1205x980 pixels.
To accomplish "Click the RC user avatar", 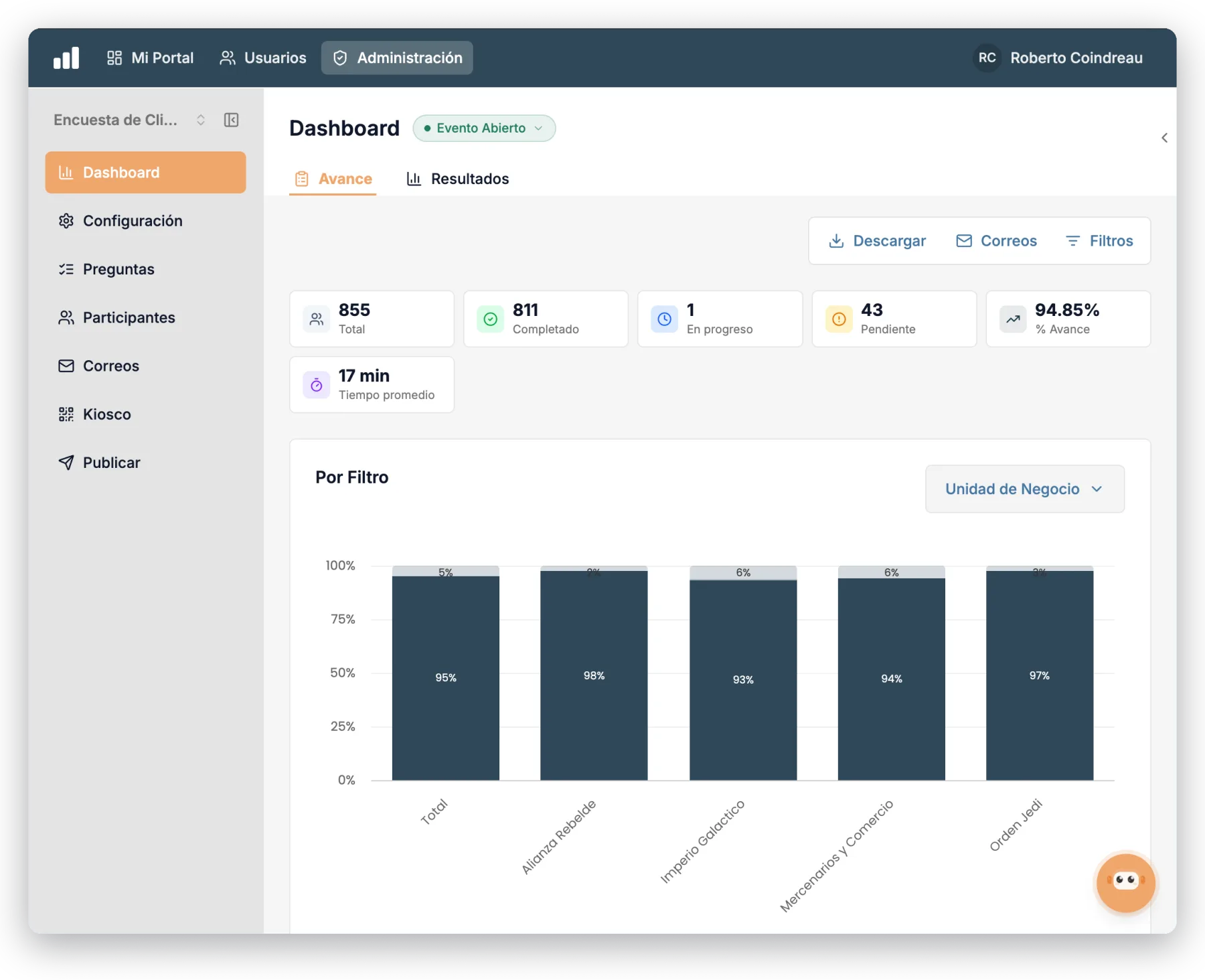I will tap(987, 58).
